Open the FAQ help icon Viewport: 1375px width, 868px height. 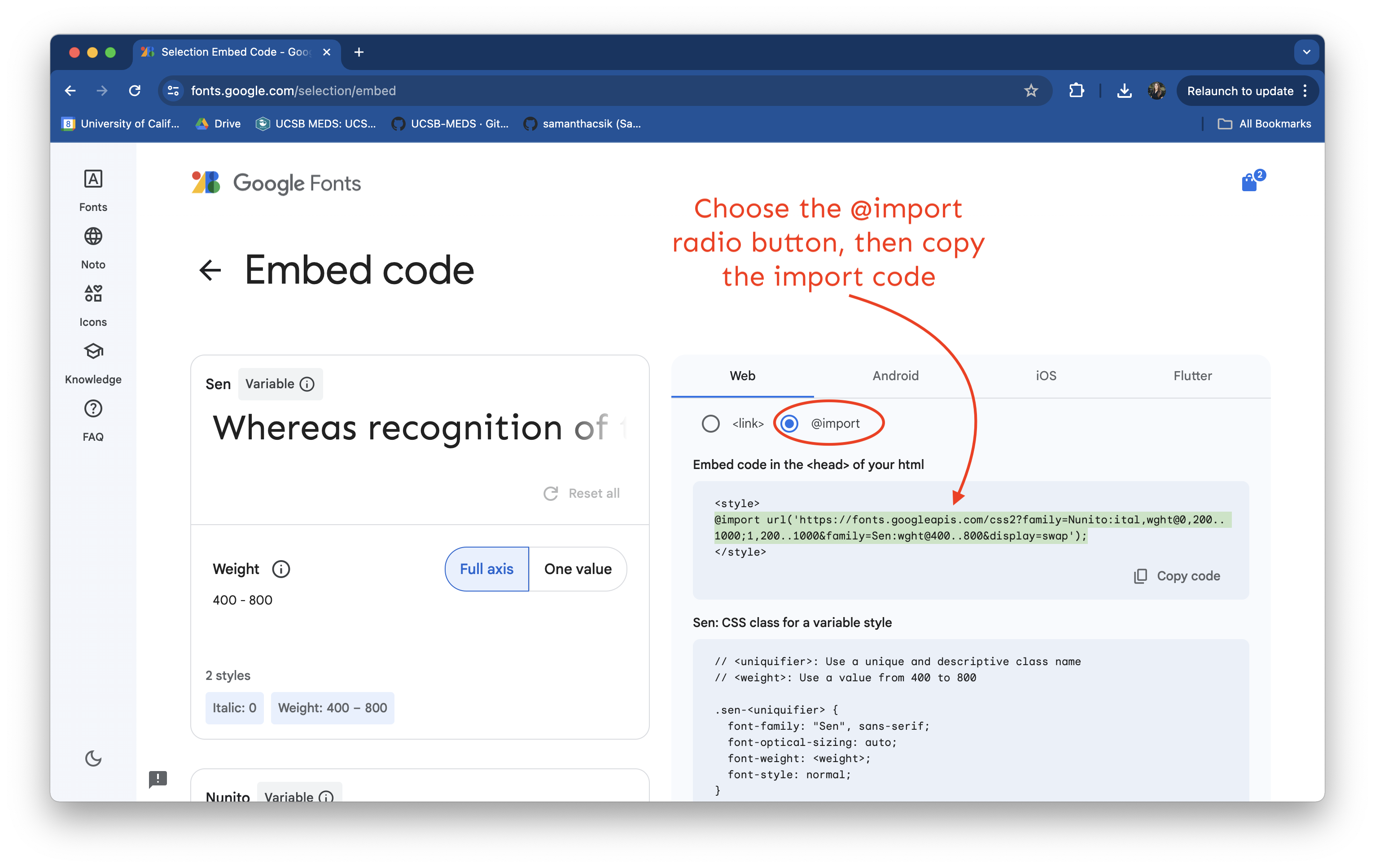[x=93, y=409]
